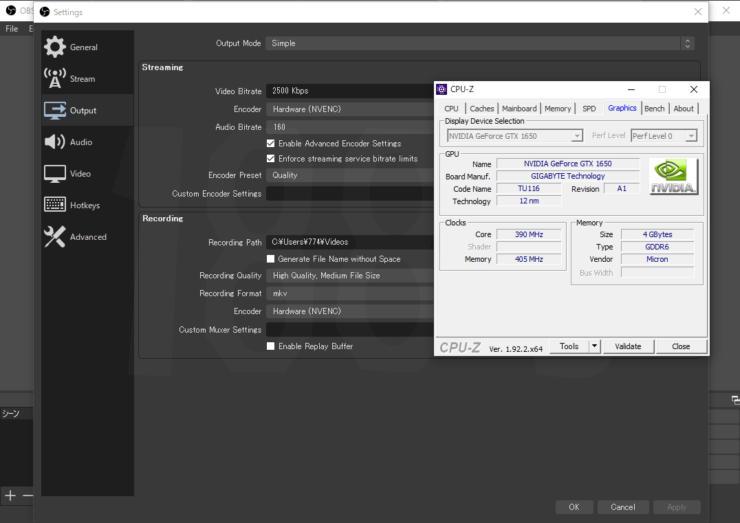Screen dimensions: 740x523
Task: Click the GDDR6 memory type value
Action: [657, 247]
